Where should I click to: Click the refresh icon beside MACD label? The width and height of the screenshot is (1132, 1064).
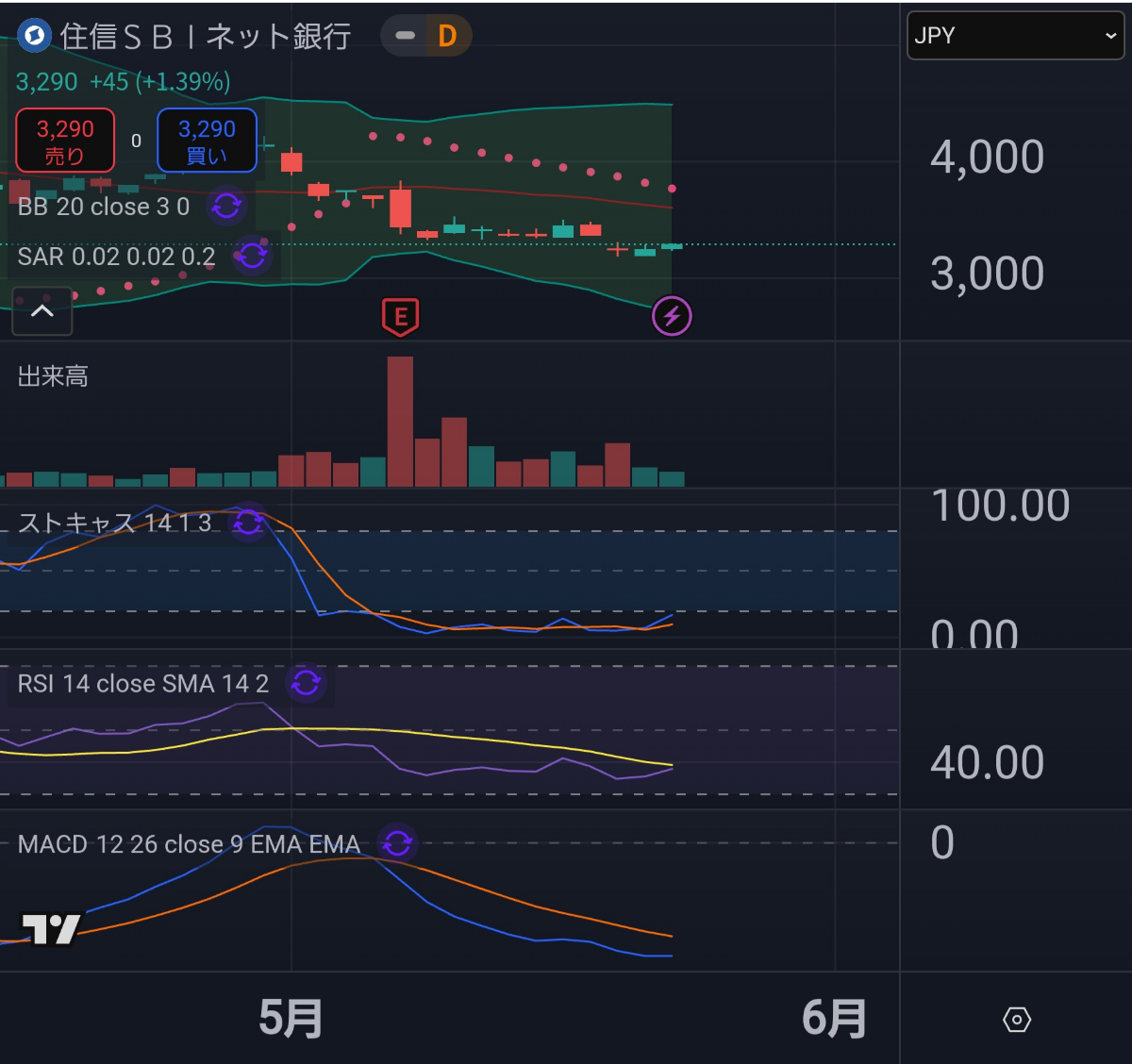pos(397,842)
